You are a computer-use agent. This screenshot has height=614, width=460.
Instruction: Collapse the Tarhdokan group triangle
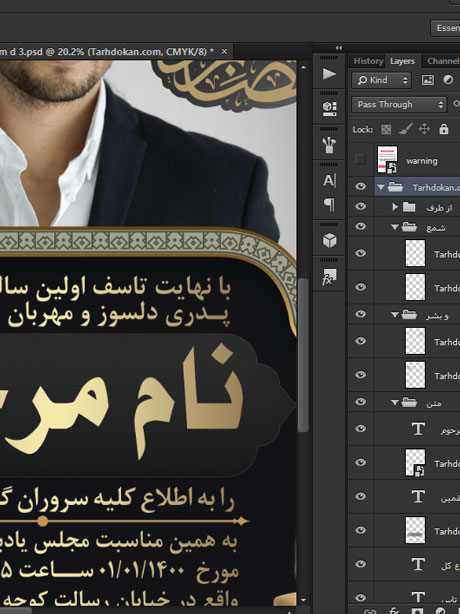click(x=381, y=188)
